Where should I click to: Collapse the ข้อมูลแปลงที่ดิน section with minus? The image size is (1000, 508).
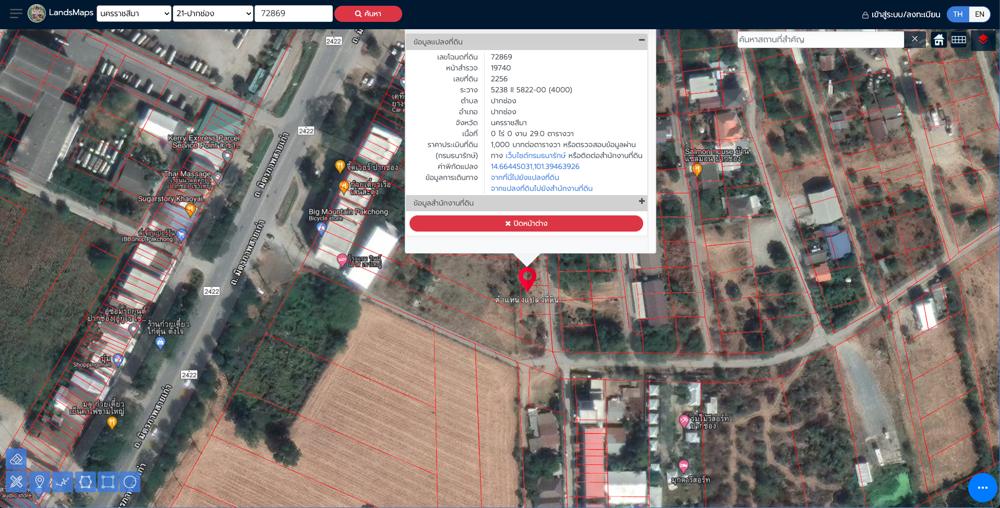pos(642,41)
